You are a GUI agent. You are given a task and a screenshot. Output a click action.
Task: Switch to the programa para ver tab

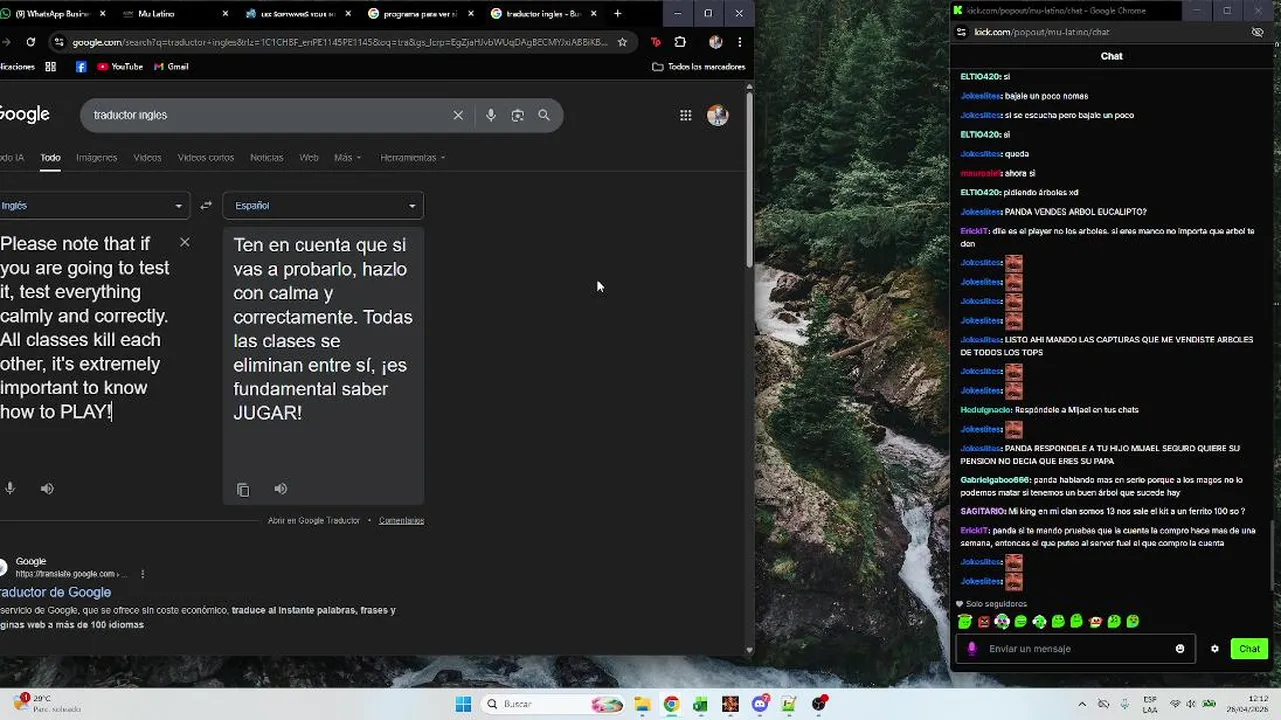click(420, 14)
